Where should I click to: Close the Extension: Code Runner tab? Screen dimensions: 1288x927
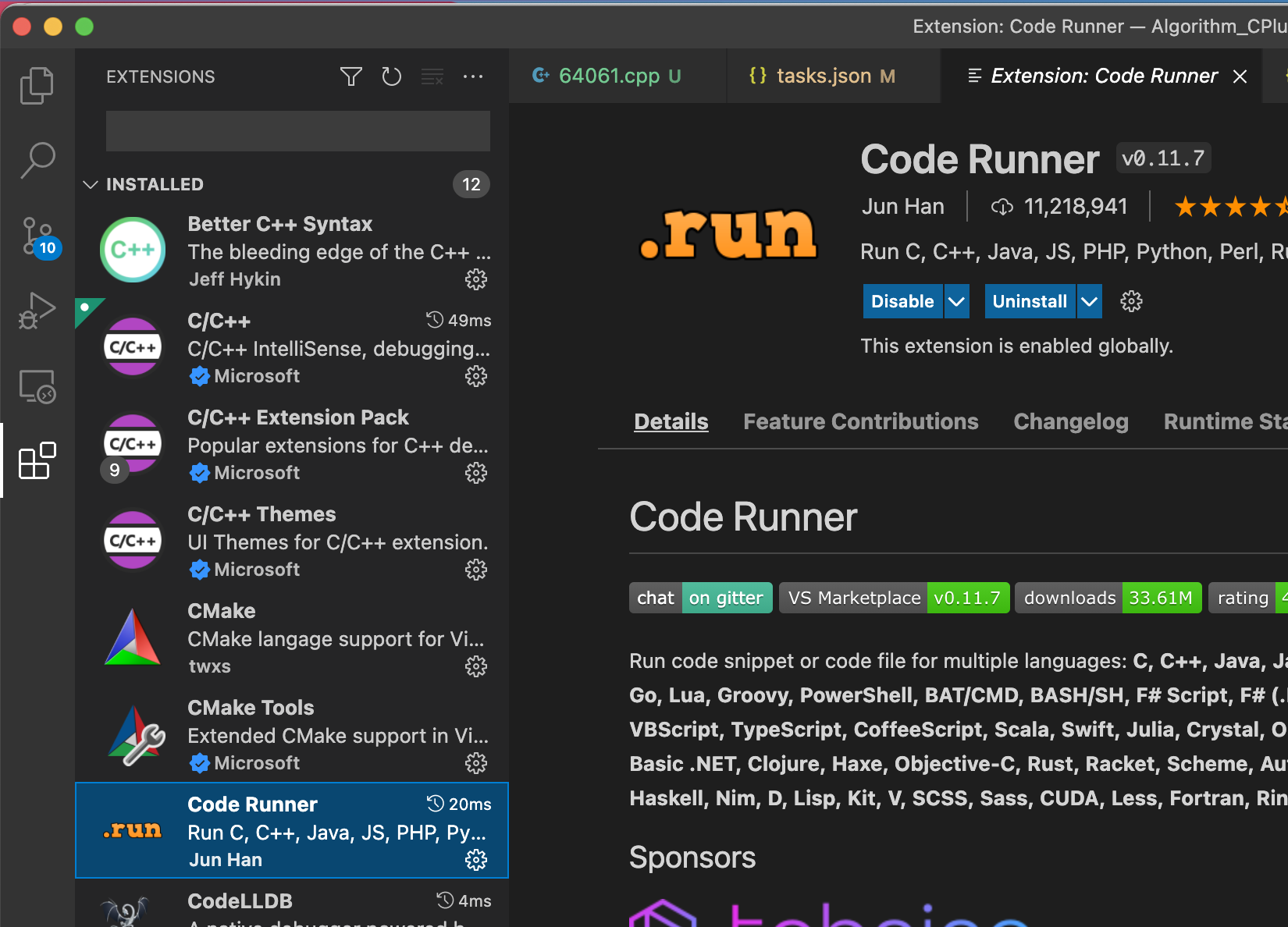point(1240,76)
